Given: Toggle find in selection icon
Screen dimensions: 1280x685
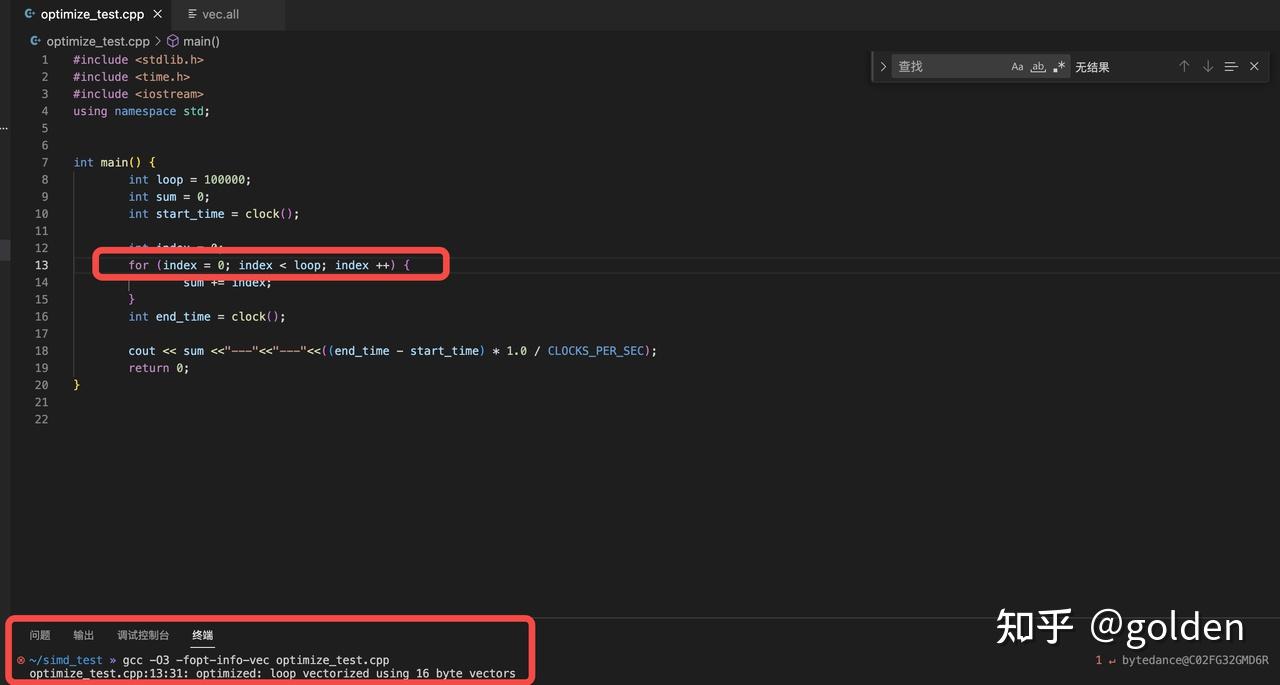Looking at the screenshot, I should pos(1231,66).
